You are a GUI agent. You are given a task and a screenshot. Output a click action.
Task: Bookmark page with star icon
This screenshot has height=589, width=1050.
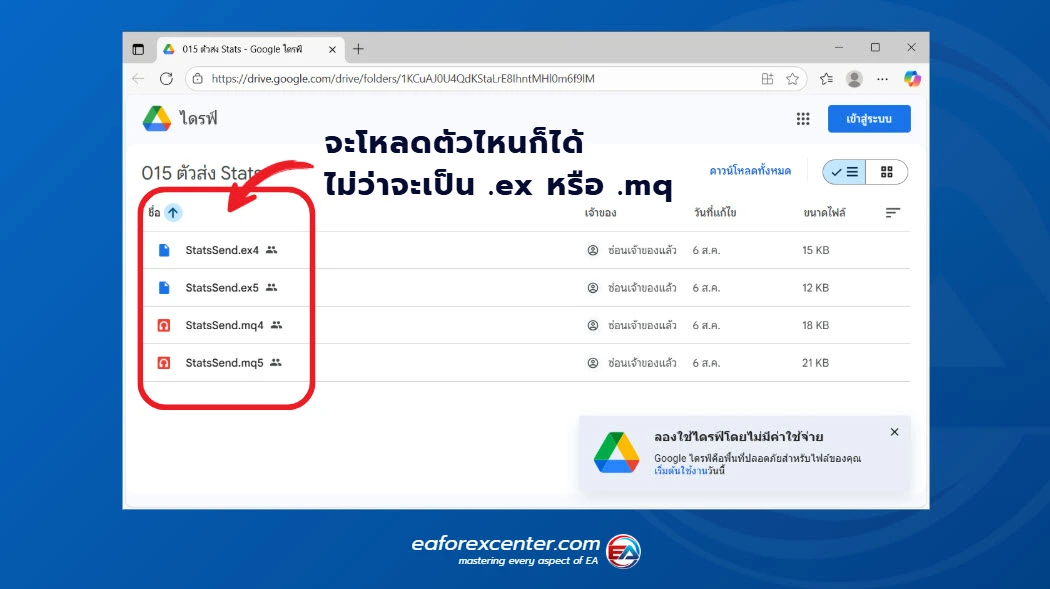click(x=793, y=79)
